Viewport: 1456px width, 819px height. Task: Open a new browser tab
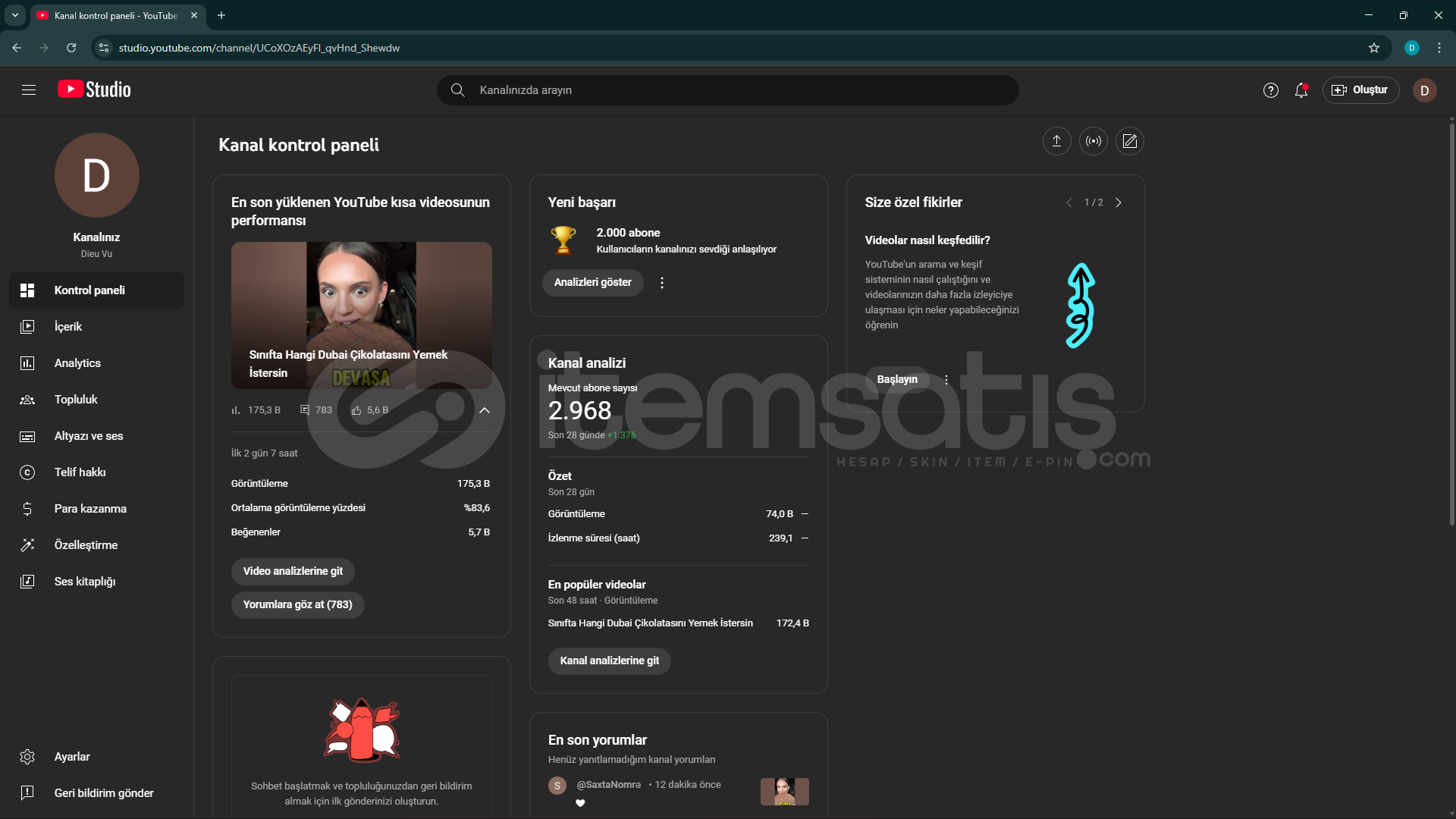221,15
